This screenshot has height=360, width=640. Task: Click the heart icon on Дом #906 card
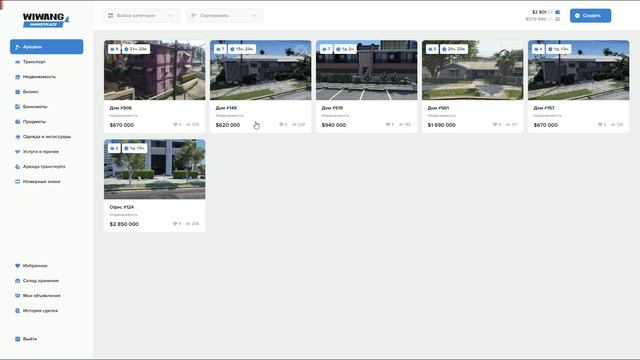[176, 124]
